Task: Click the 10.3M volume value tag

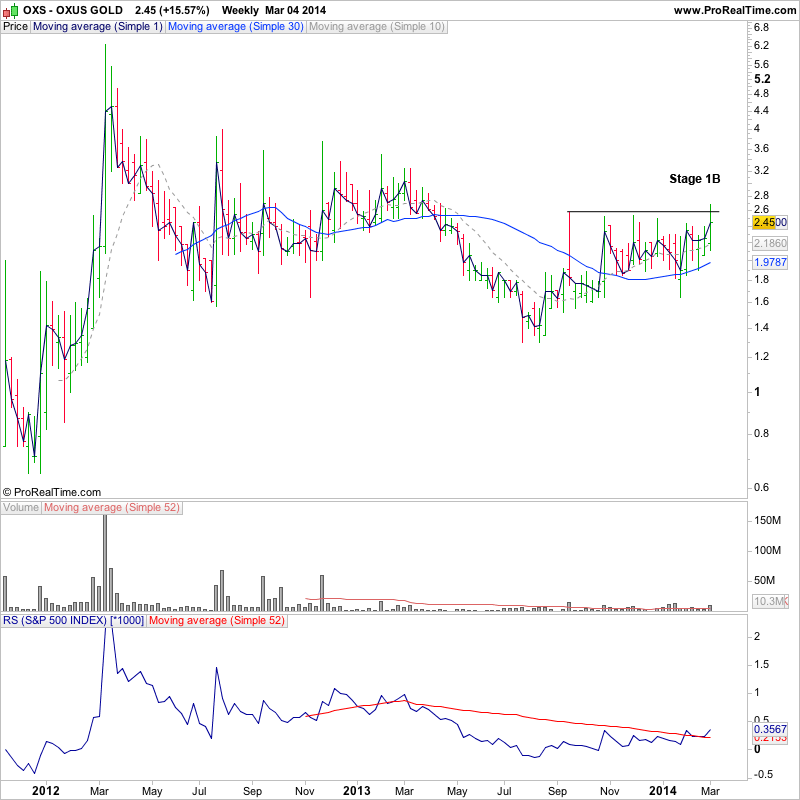Action: point(770,601)
